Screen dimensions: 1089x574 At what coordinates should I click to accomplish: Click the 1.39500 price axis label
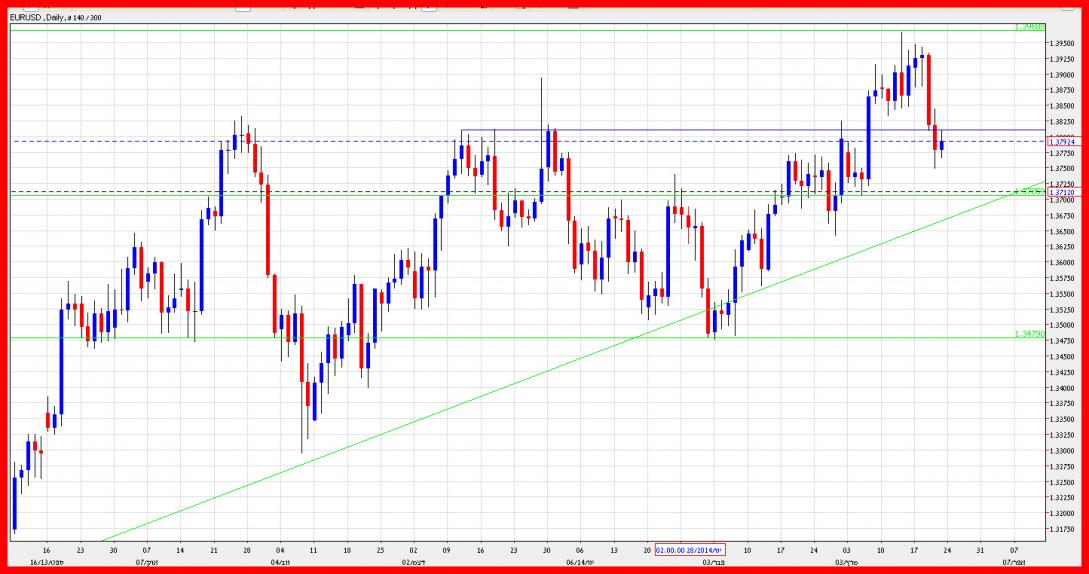pyautogui.click(x=1062, y=43)
